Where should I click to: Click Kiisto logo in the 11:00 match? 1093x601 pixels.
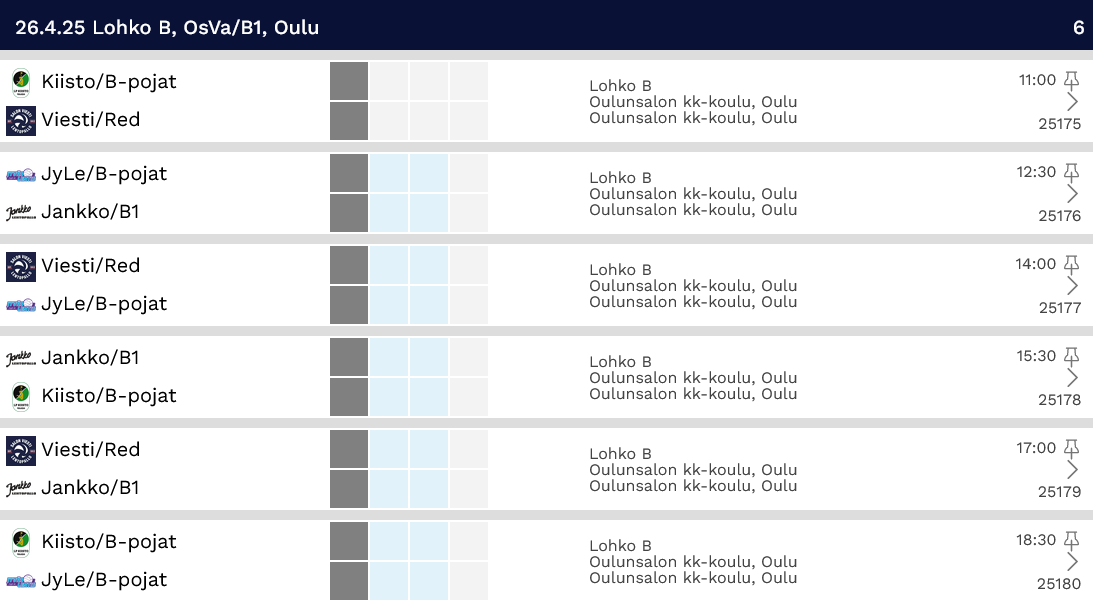coord(21,82)
